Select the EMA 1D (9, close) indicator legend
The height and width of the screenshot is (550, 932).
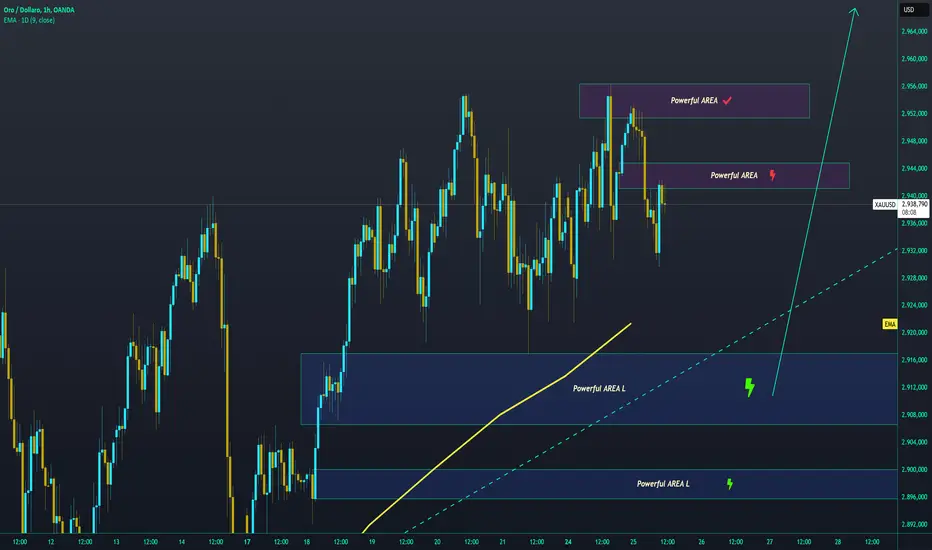click(29, 20)
